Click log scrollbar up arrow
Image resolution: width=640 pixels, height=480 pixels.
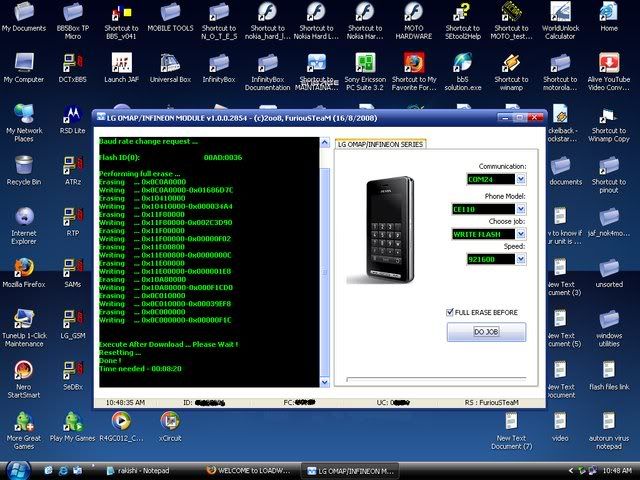pos(324,142)
